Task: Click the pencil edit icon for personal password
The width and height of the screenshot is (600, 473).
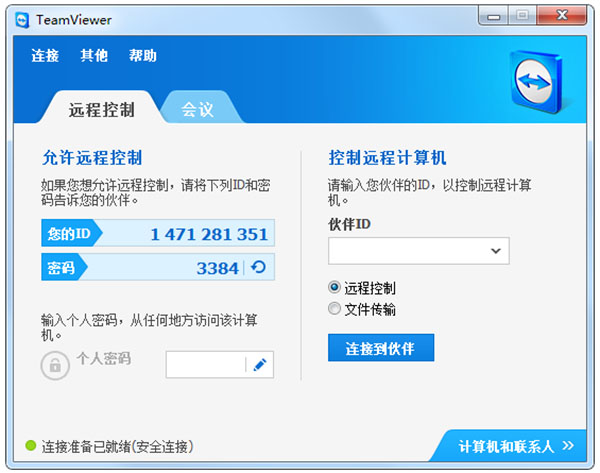Action: point(260,365)
